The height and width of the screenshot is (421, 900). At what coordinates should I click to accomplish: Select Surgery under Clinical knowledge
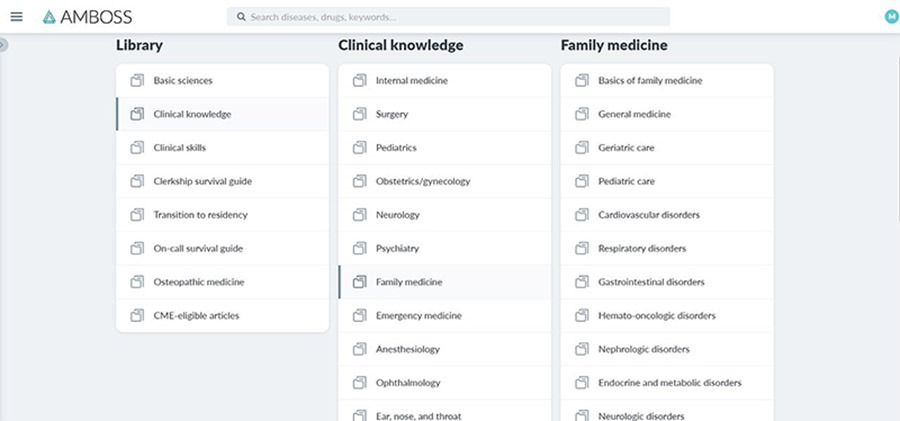392,114
